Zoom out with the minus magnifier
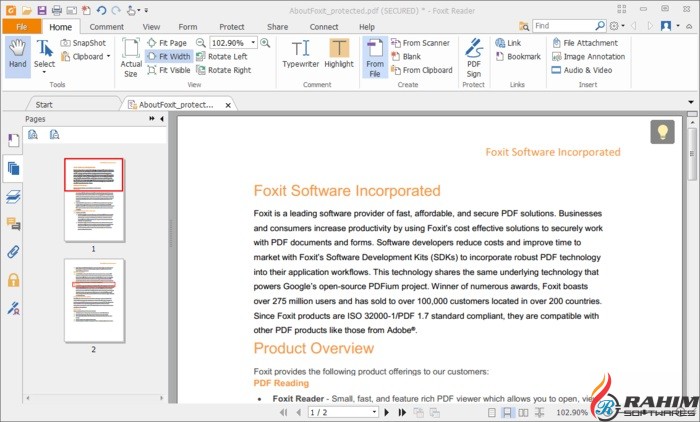The width and height of the screenshot is (700, 422). (x=201, y=43)
